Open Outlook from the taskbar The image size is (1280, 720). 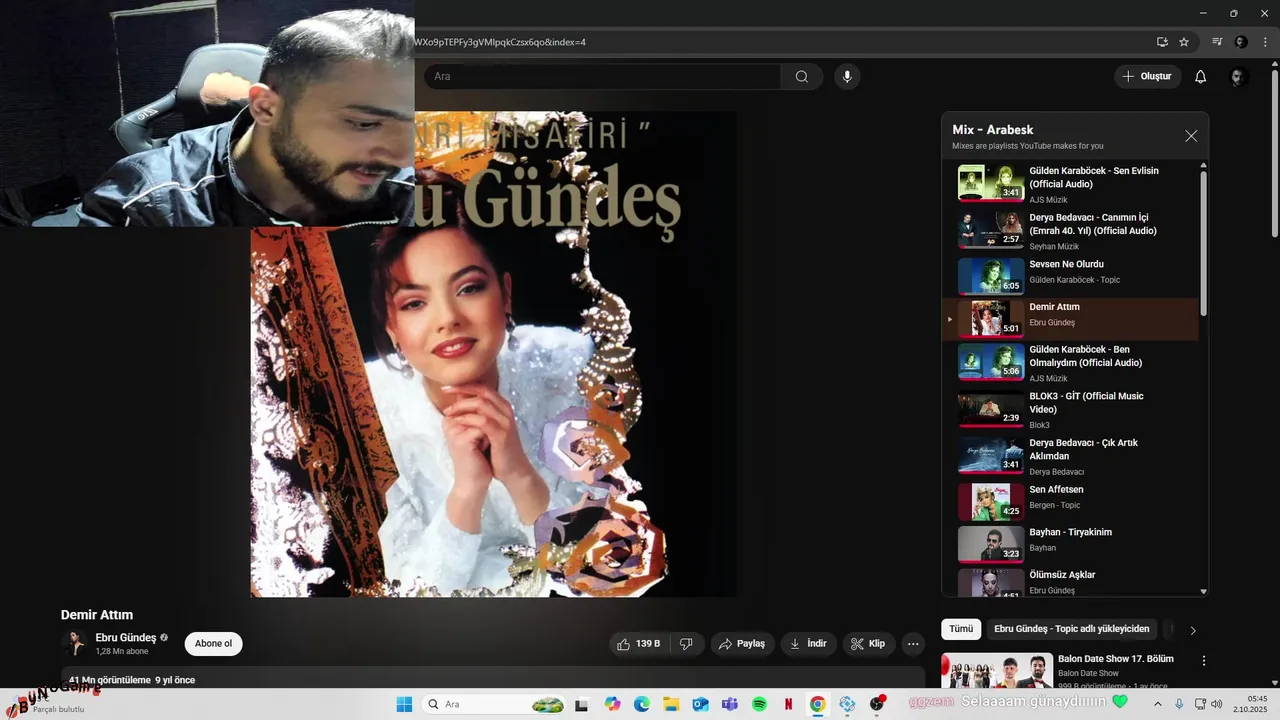[x=700, y=704]
